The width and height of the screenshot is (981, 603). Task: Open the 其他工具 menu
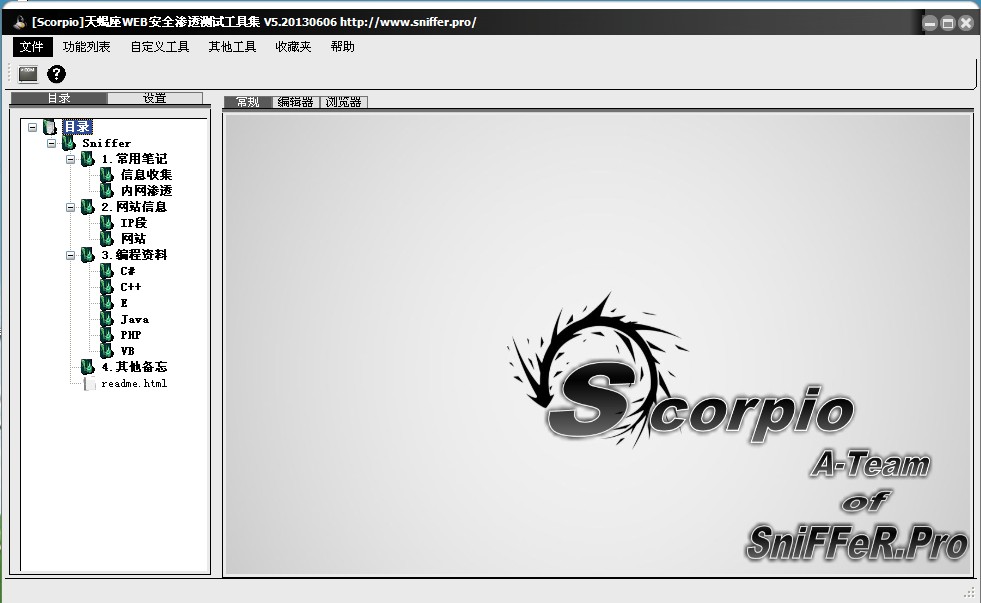click(x=232, y=47)
